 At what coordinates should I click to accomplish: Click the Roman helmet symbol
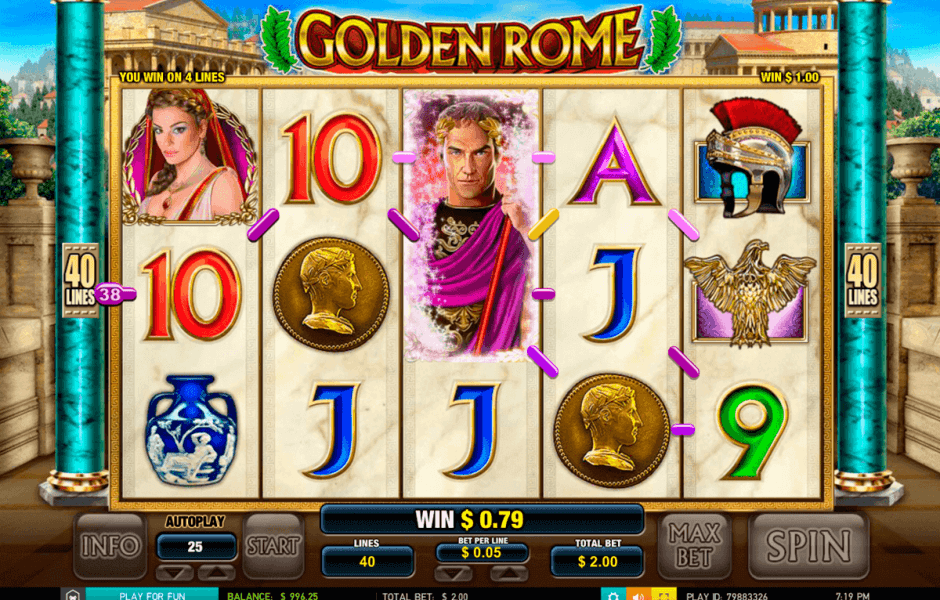tap(752, 158)
